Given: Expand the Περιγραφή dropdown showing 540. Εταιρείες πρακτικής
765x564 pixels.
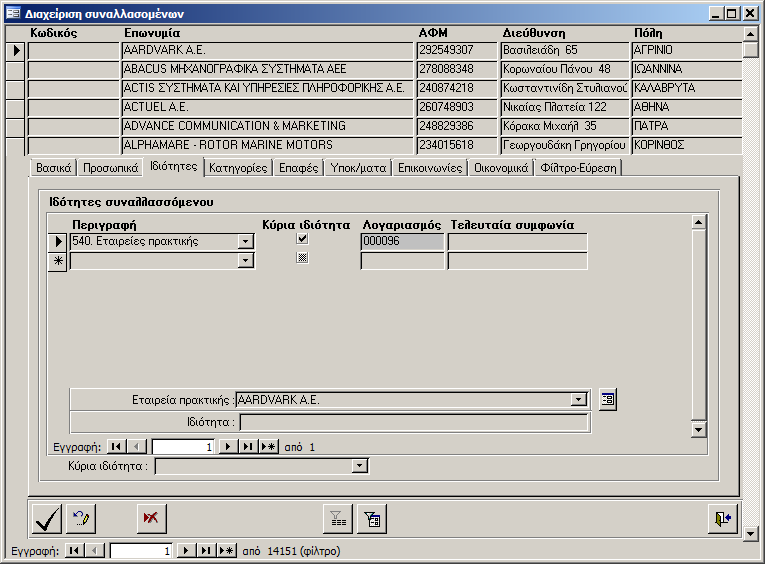Looking at the screenshot, I should (246, 241).
